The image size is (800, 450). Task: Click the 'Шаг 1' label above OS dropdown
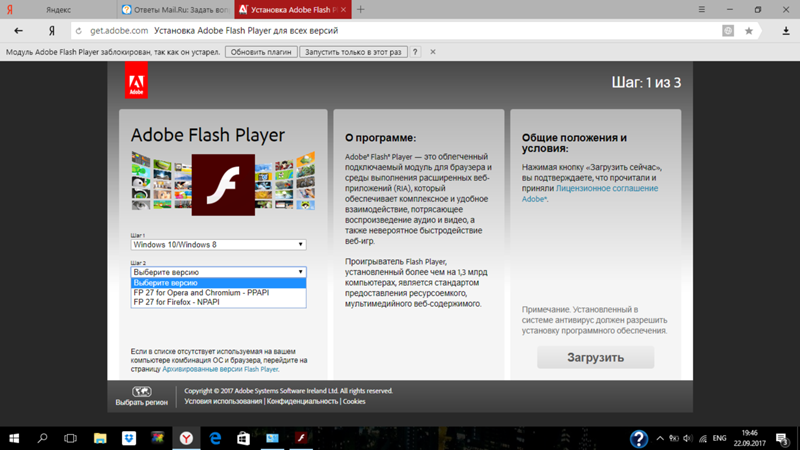pyautogui.click(x=138, y=235)
